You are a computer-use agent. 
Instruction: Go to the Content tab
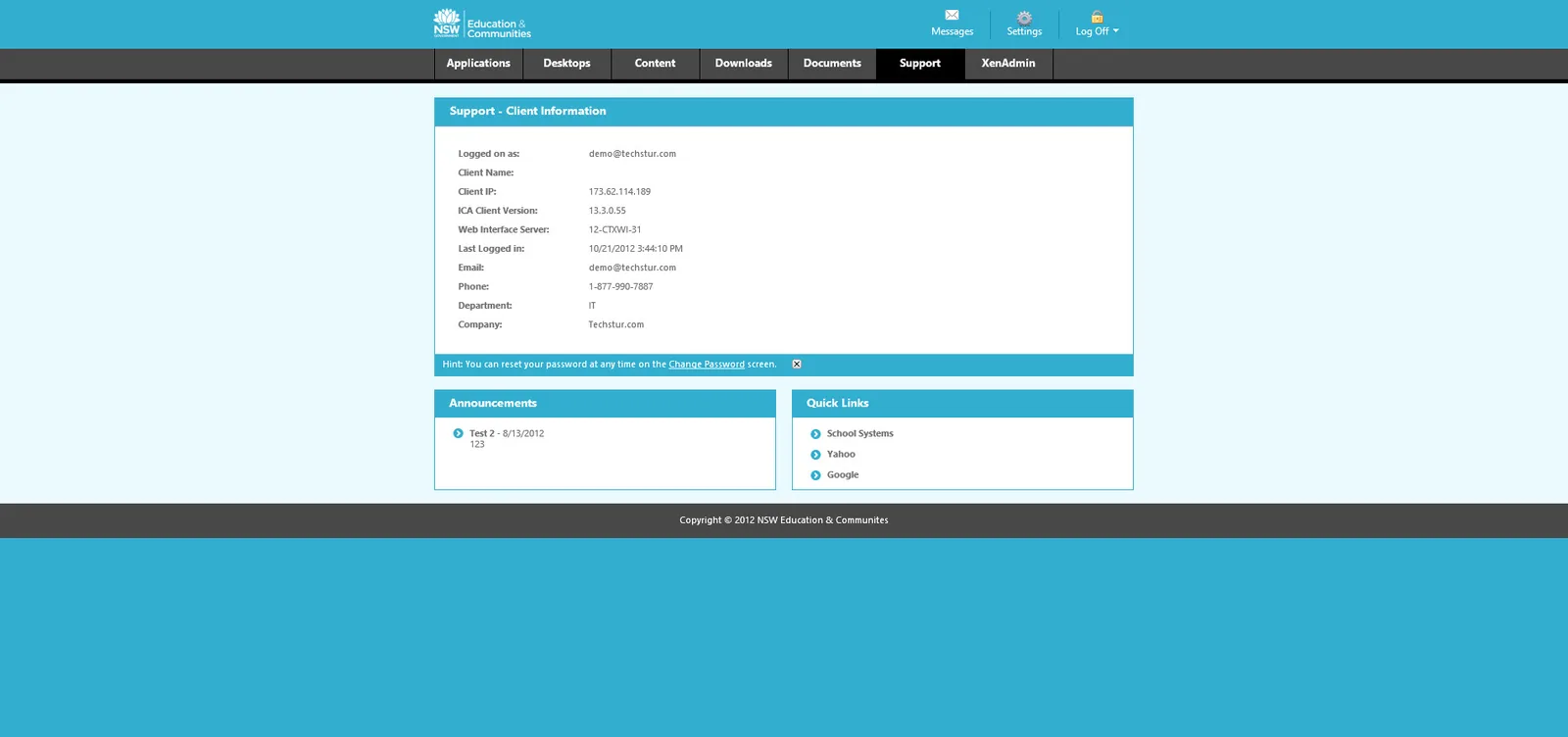[655, 64]
